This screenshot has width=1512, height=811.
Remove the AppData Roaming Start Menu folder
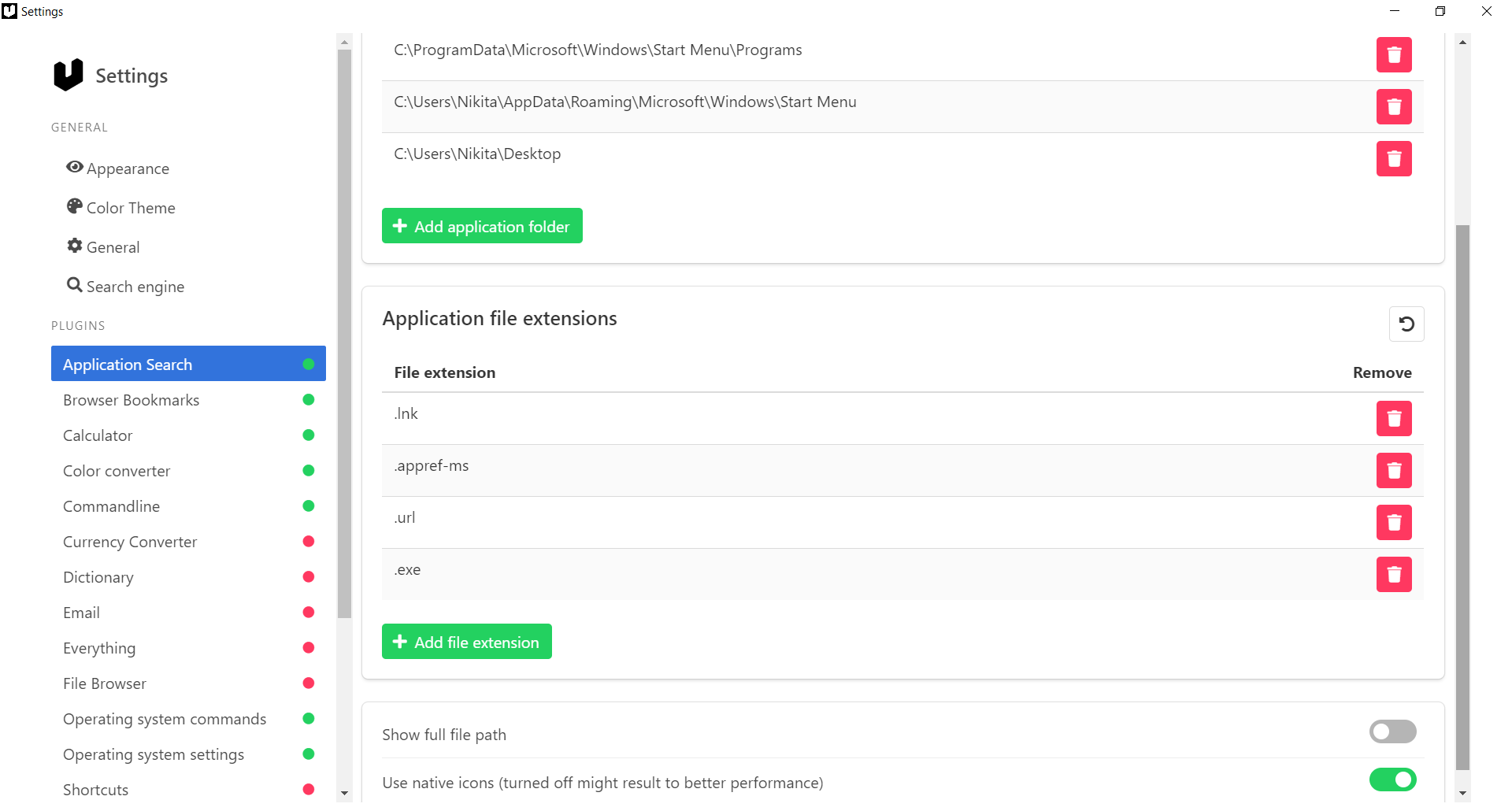pyautogui.click(x=1394, y=107)
